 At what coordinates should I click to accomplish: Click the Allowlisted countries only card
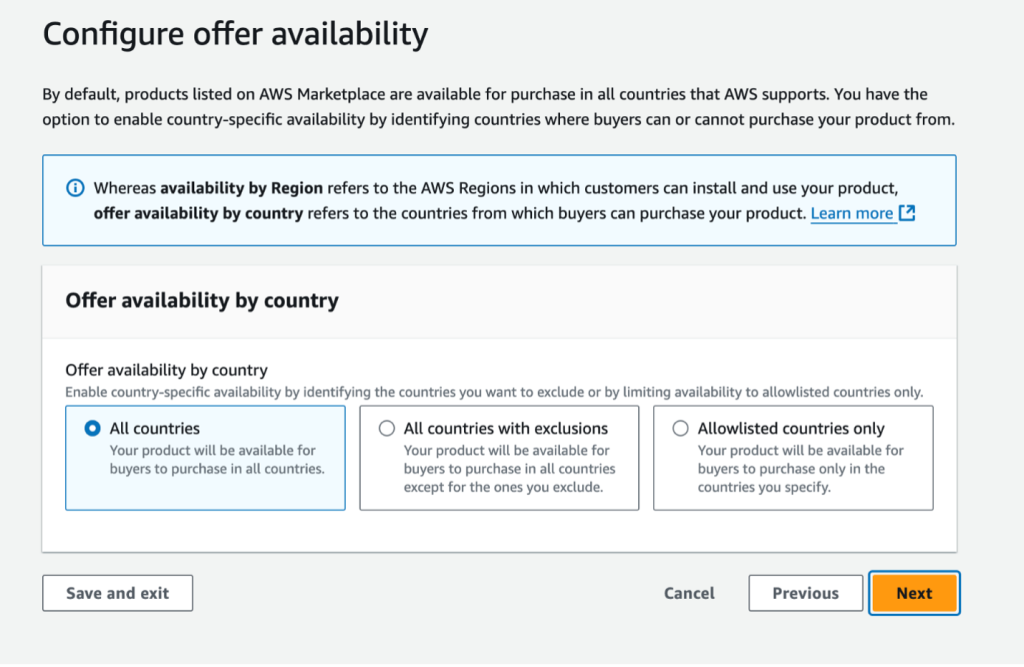coord(793,458)
